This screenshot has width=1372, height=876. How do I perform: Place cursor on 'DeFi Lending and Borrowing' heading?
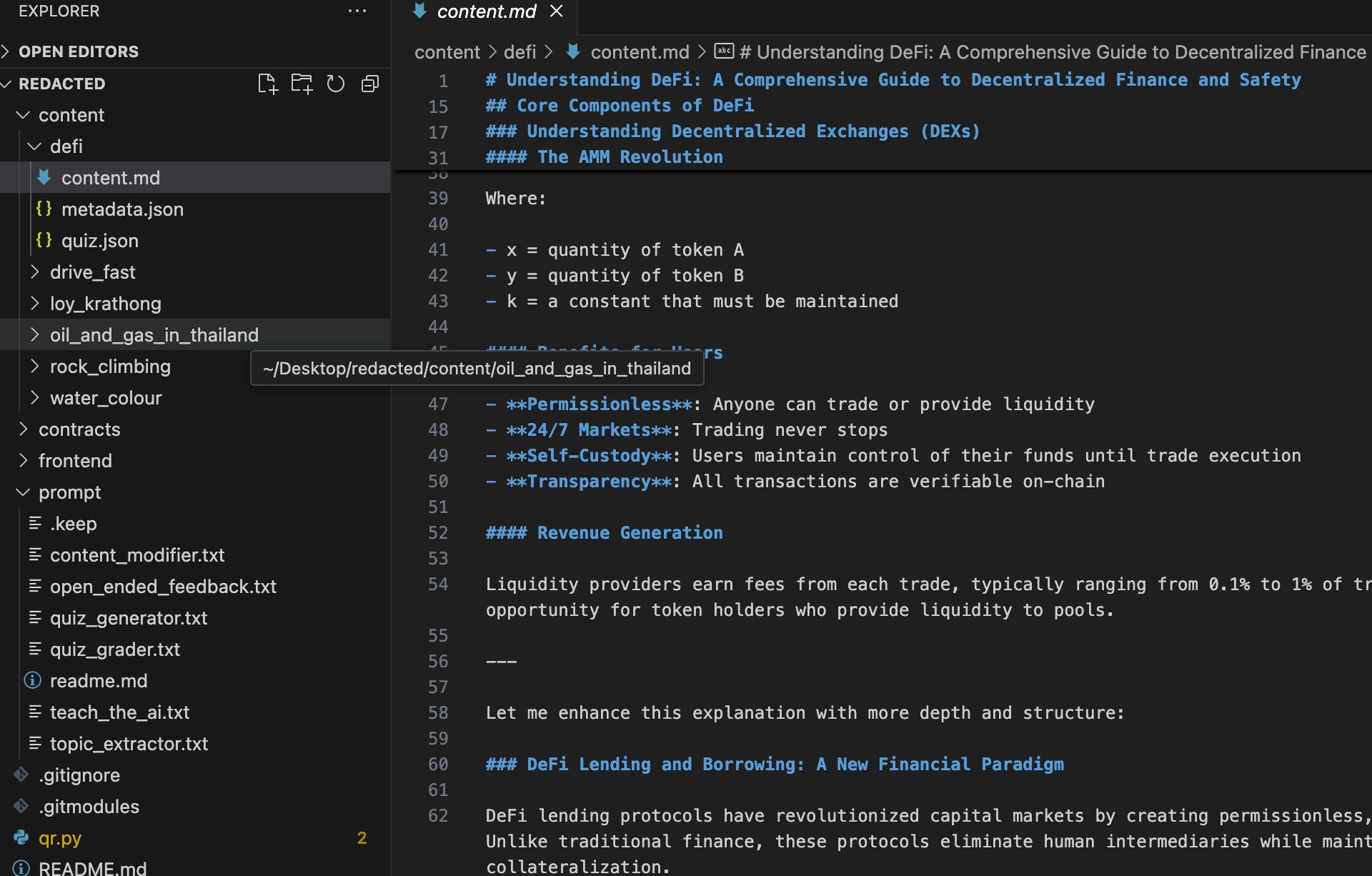pos(775,765)
